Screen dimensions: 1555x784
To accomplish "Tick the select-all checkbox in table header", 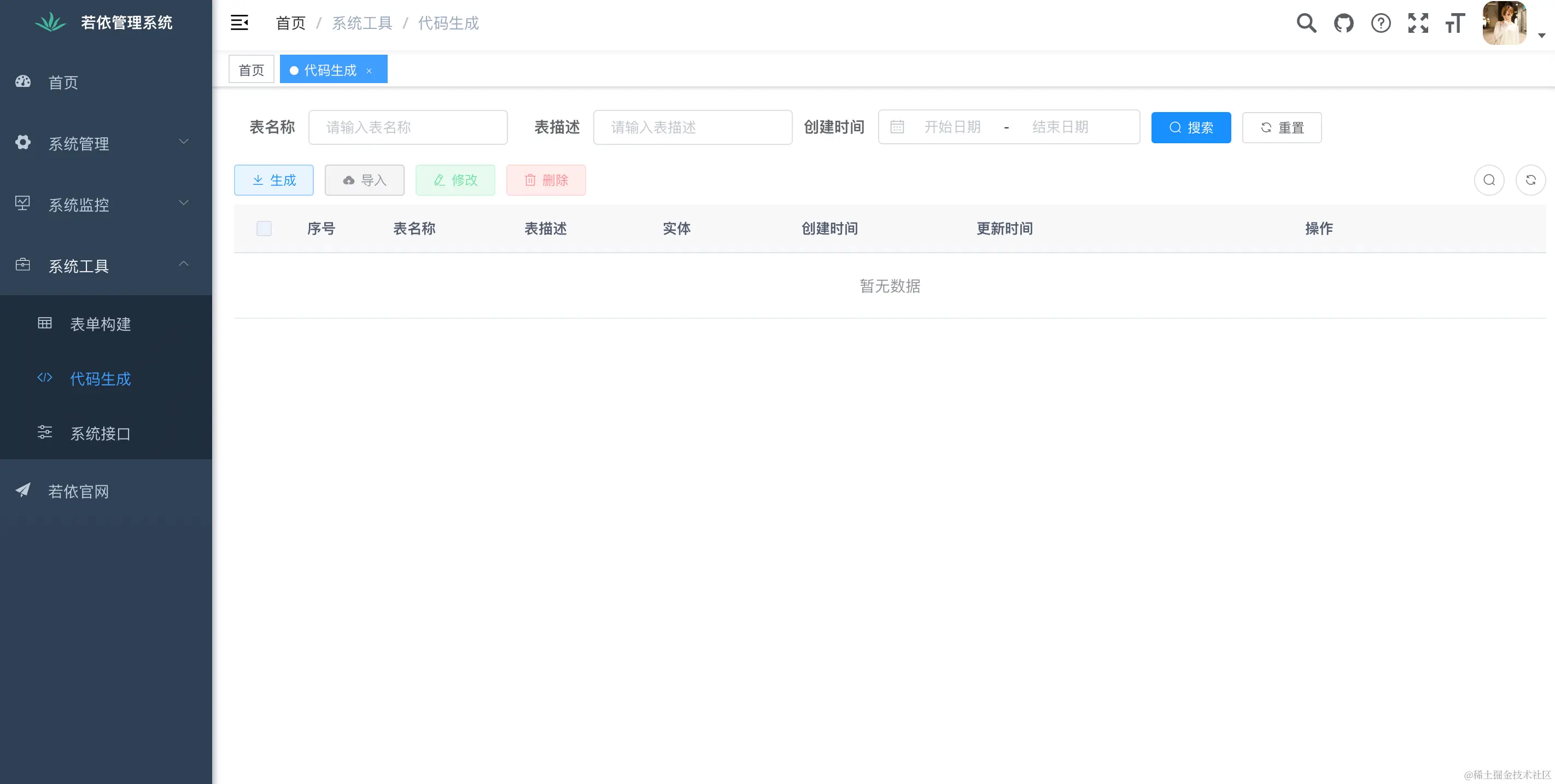I will coord(264,228).
